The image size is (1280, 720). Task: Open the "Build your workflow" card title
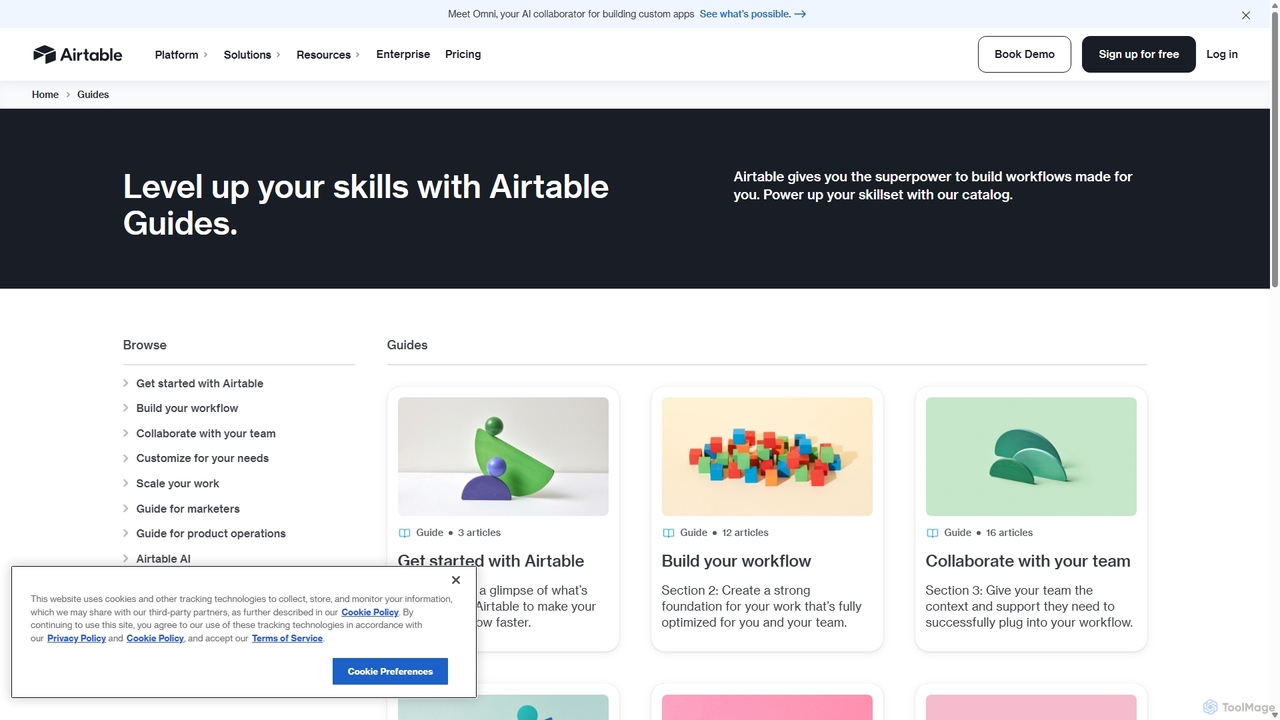tap(736, 561)
